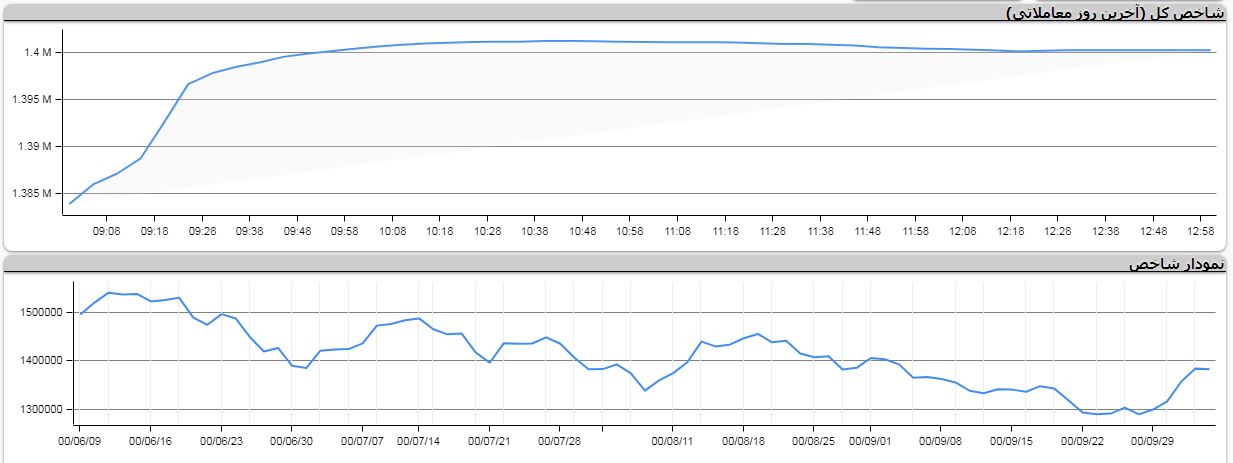The height and width of the screenshot is (463, 1233).
Task: Click the 'شاخص کل' chart title header
Action: [1115, 13]
